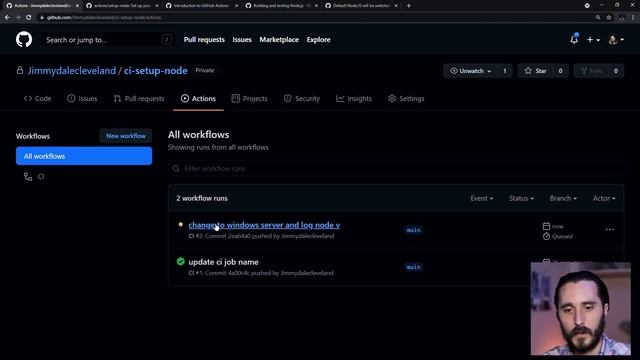The height and width of the screenshot is (360, 640).
Task: Open Explore in top navigation
Action: point(318,40)
